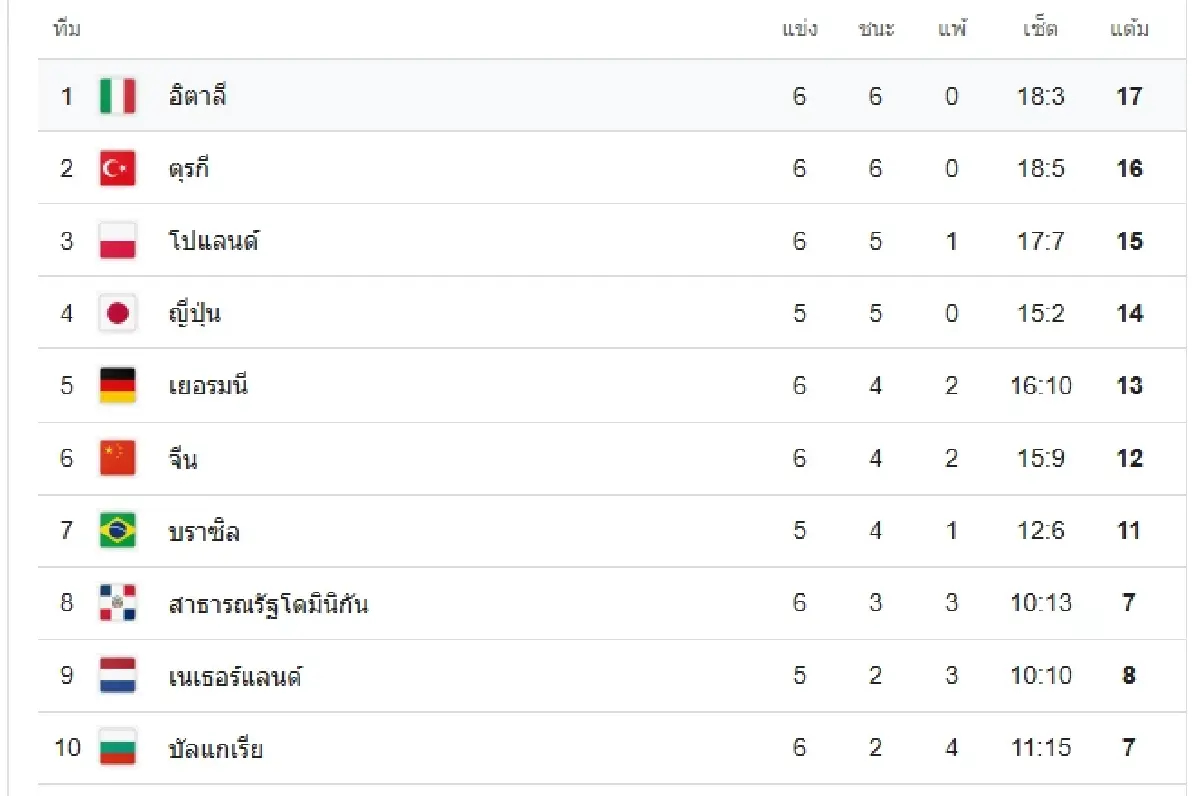The height and width of the screenshot is (796, 1200).
Task: Click the Poland flag icon
Action: (x=118, y=241)
